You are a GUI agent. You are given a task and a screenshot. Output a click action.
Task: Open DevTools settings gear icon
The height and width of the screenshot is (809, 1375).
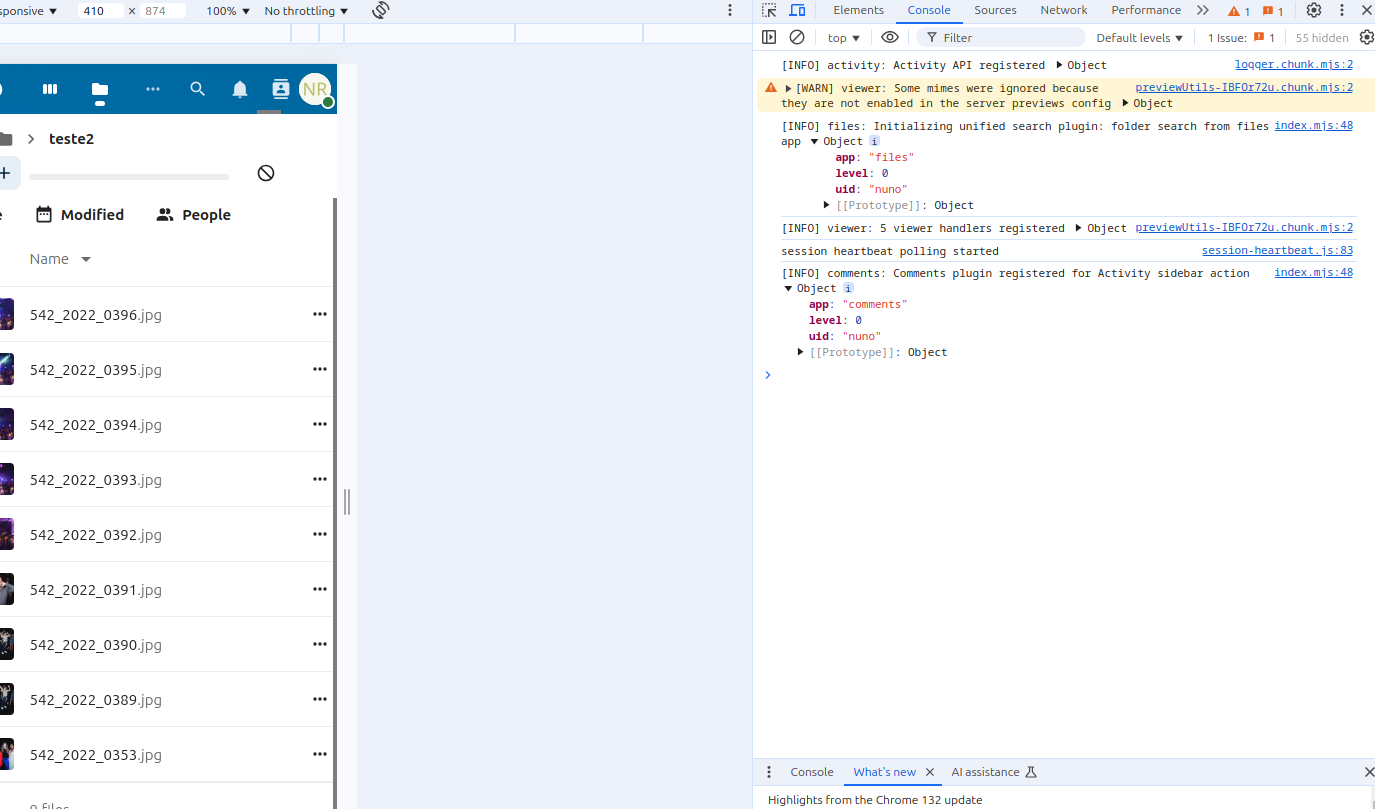pos(1314,10)
